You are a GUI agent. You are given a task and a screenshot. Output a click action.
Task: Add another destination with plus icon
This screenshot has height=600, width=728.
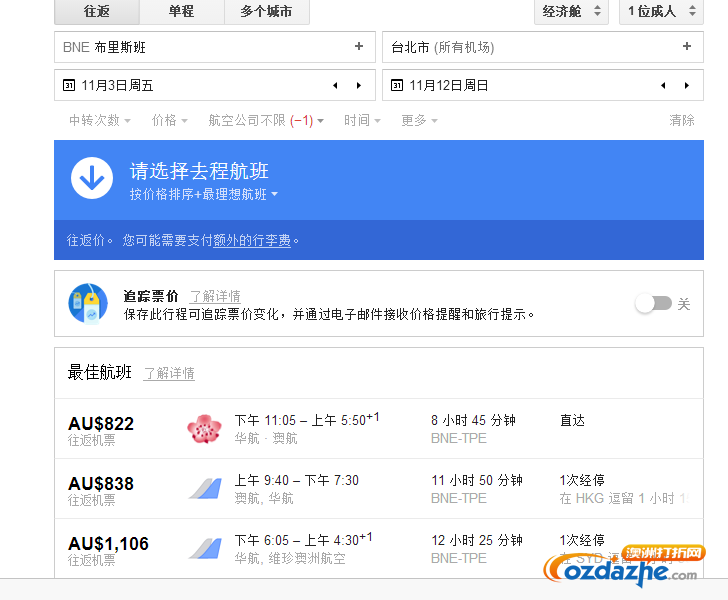coord(687,46)
